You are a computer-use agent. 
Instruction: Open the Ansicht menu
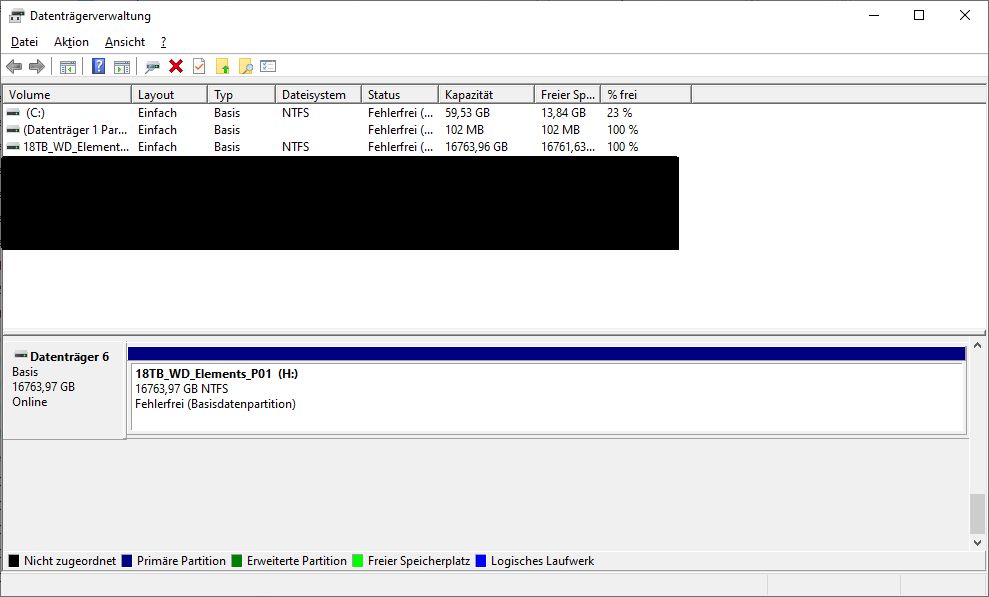pyautogui.click(x=125, y=42)
